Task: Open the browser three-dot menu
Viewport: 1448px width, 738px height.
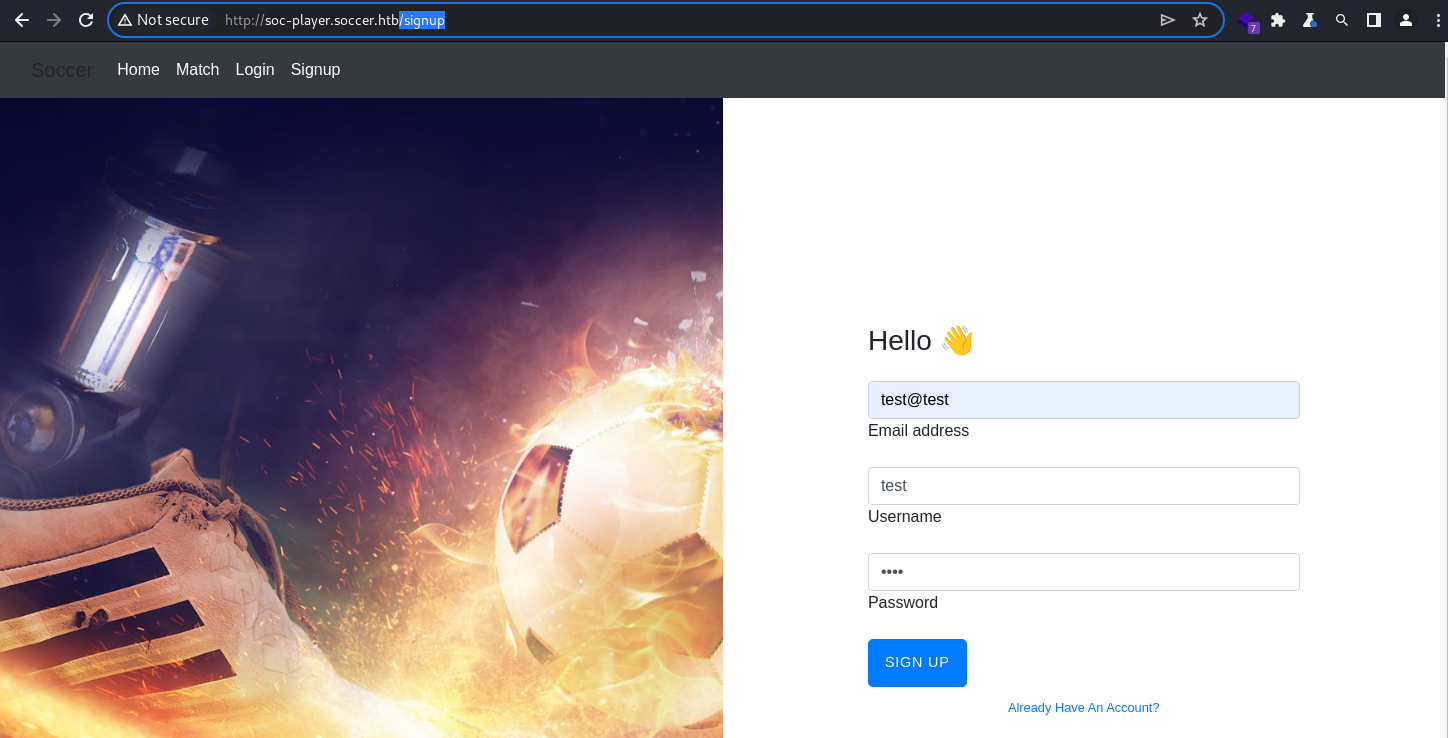Action: [x=1436, y=20]
